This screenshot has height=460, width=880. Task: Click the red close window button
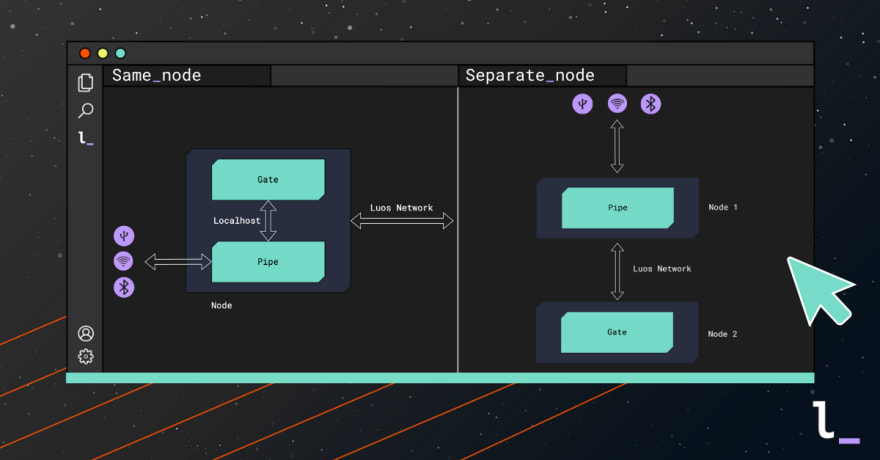click(85, 53)
